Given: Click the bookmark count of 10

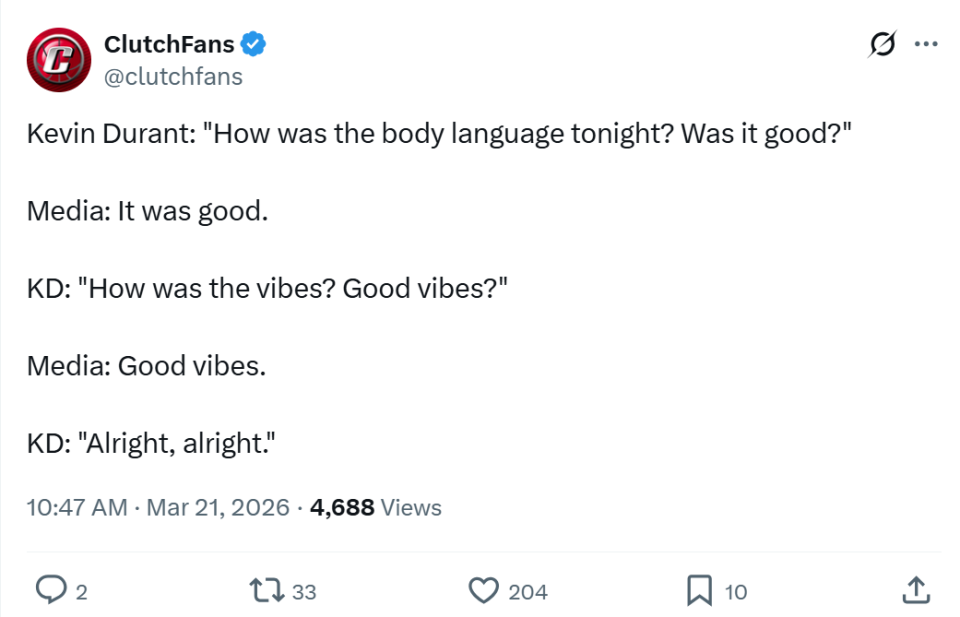Looking at the screenshot, I should click(x=735, y=592).
